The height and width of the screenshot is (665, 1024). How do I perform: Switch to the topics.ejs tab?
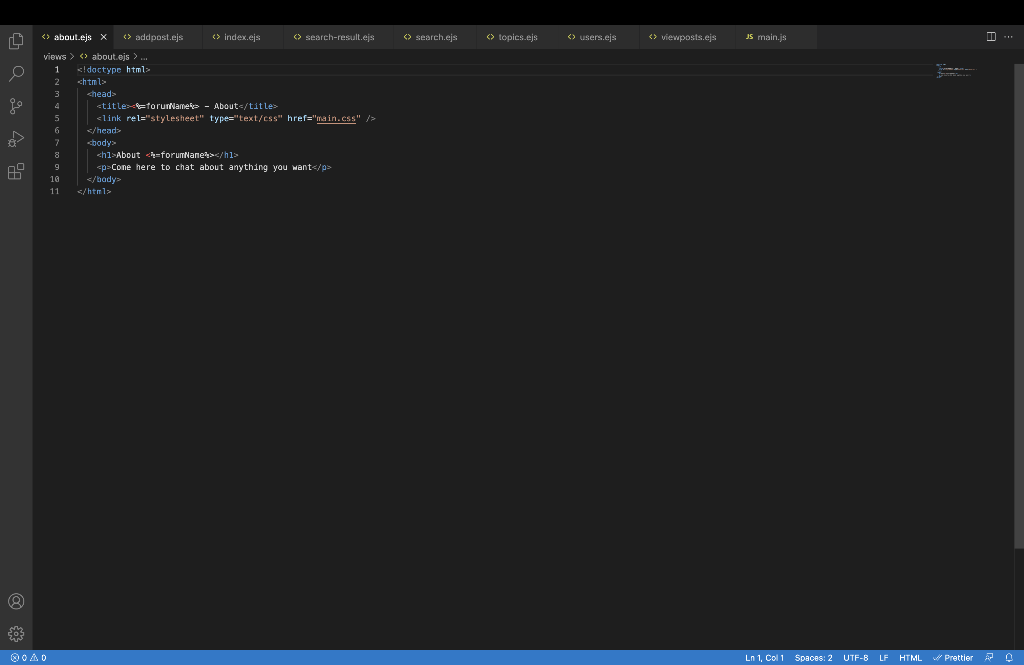click(x=517, y=37)
